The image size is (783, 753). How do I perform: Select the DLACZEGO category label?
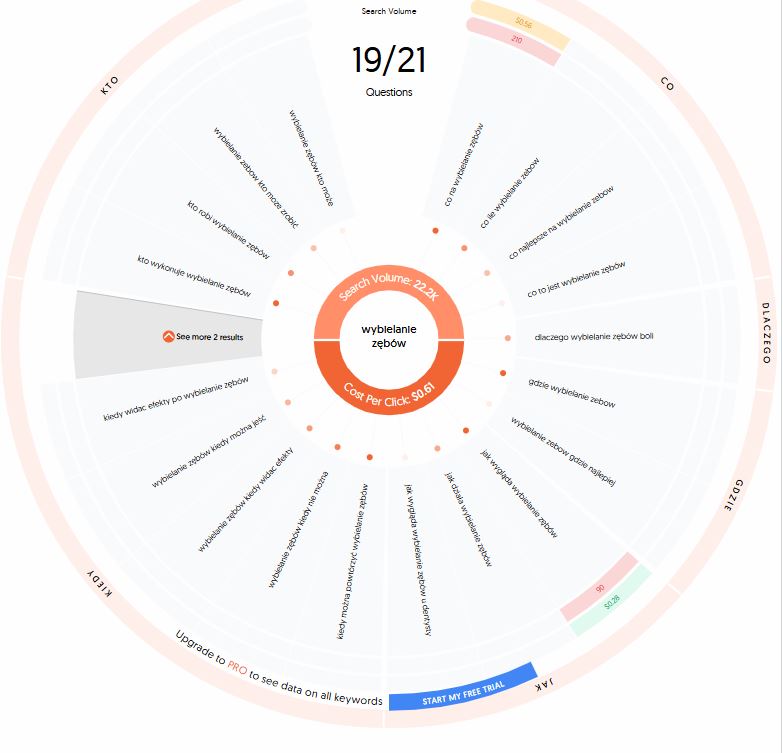pos(767,333)
